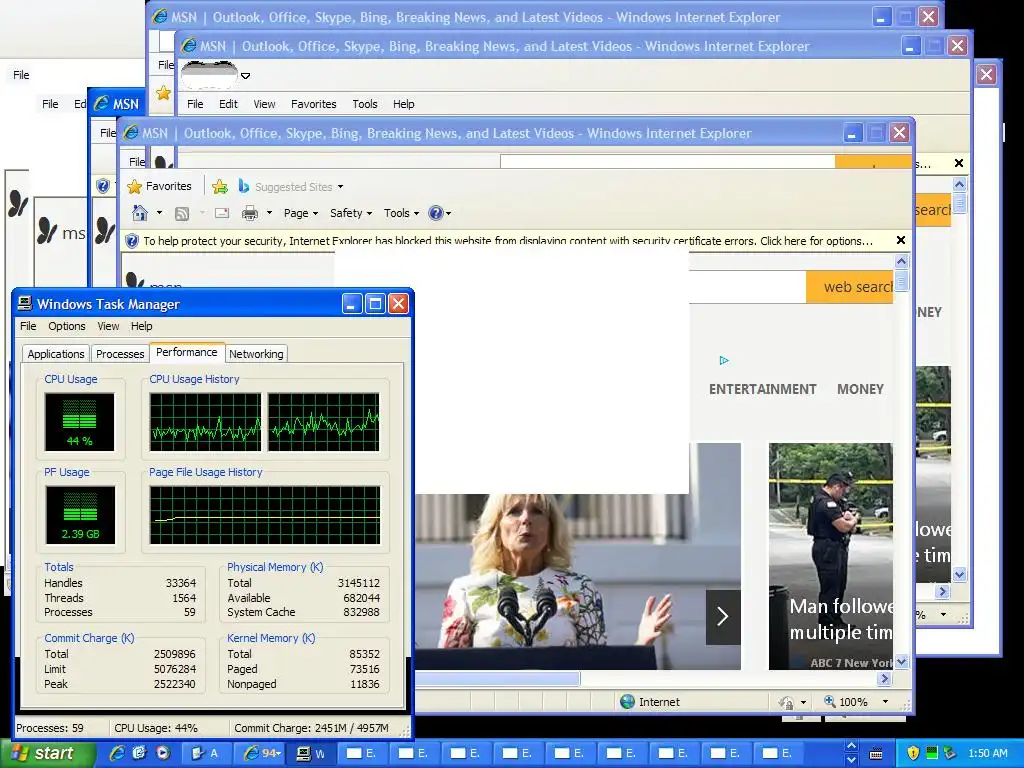
Task: Open Task Manager Help menu
Action: [x=142, y=326]
